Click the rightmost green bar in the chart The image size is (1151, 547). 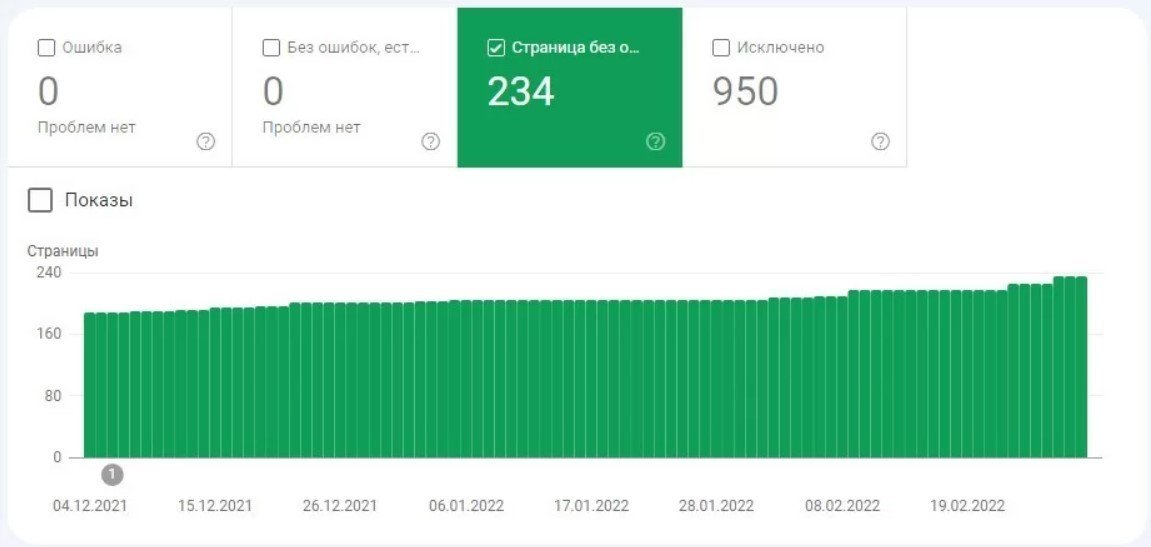tap(1081, 368)
